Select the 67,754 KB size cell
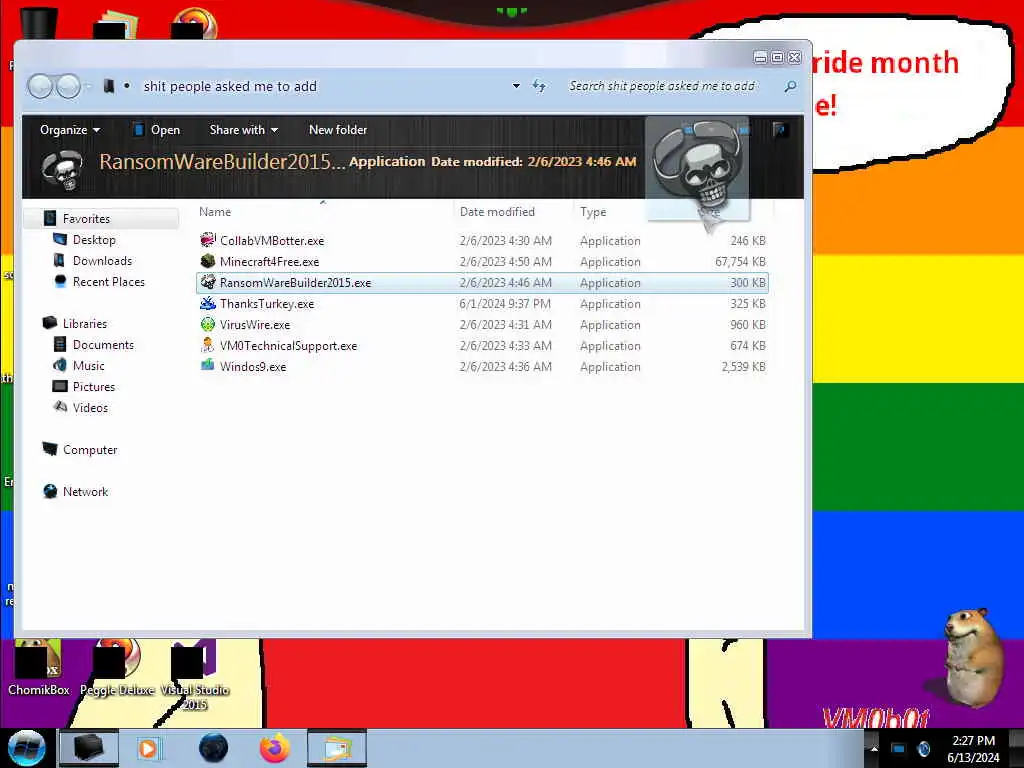The width and height of the screenshot is (1024, 768). tap(740, 261)
